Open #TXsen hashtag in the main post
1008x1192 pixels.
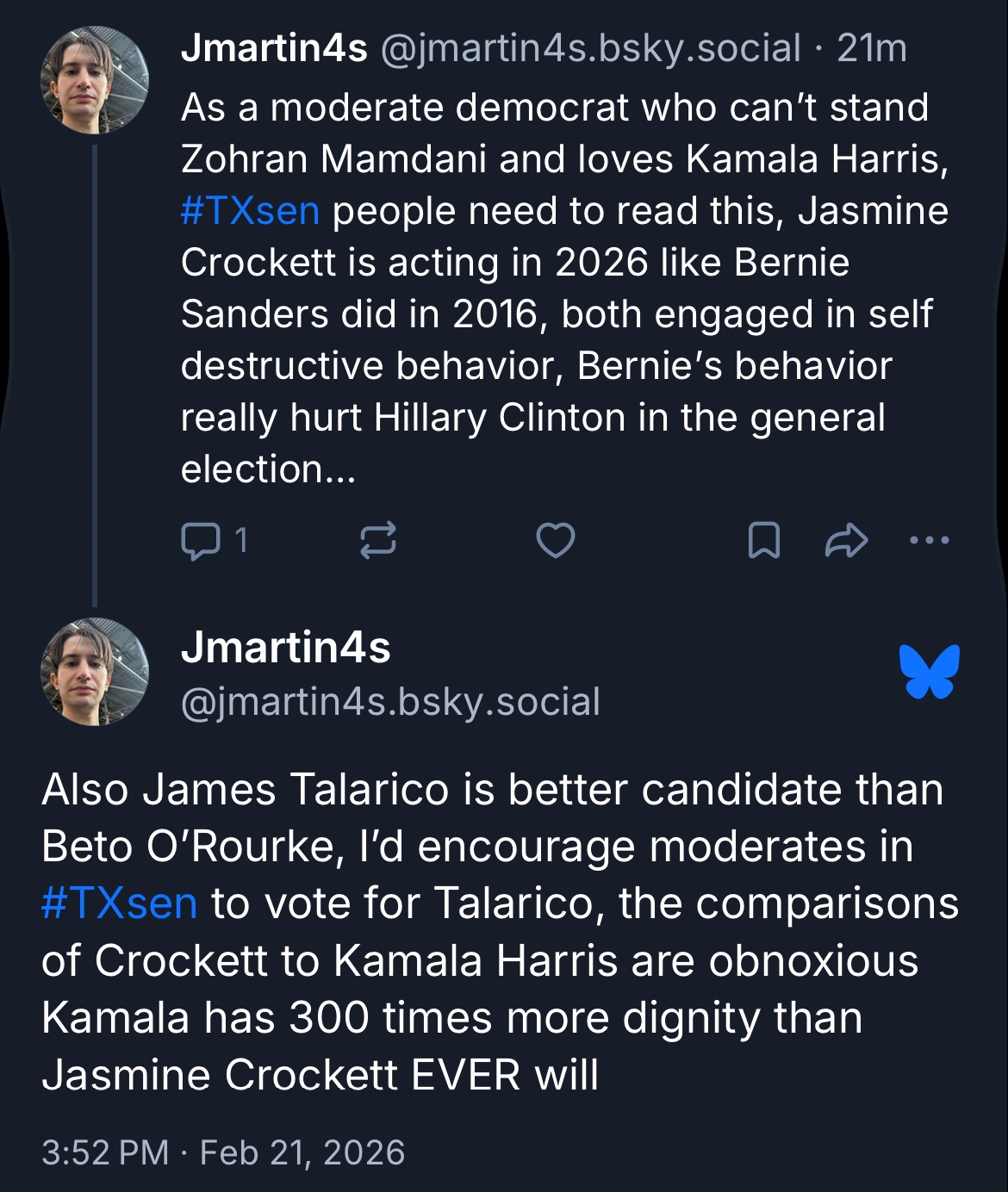[119, 903]
